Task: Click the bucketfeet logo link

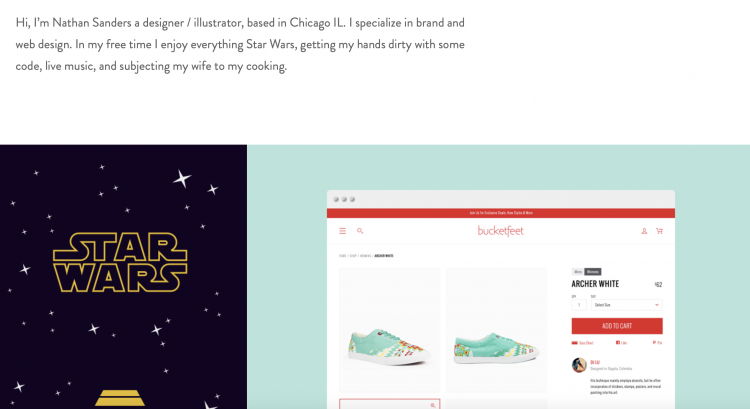Action: (500, 231)
